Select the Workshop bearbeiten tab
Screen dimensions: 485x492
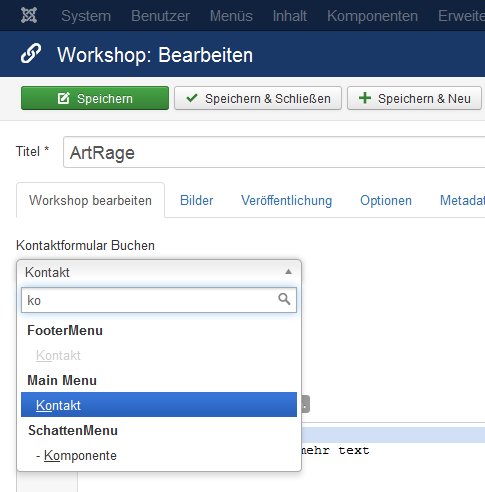pyautogui.click(x=90, y=200)
